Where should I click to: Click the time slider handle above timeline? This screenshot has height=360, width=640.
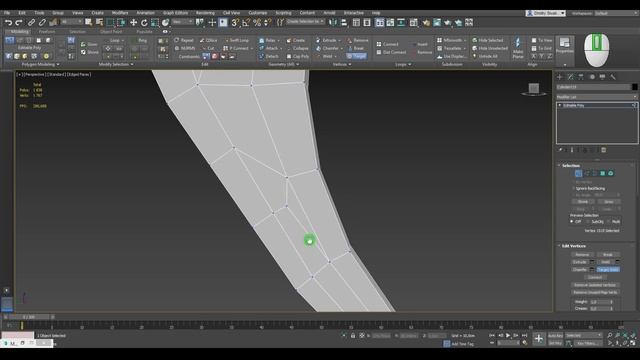click(x=29, y=317)
